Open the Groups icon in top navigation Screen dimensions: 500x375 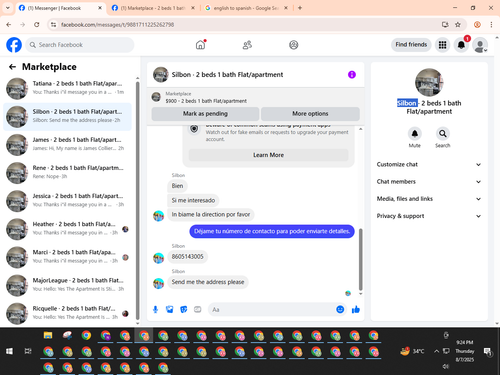pos(294,45)
